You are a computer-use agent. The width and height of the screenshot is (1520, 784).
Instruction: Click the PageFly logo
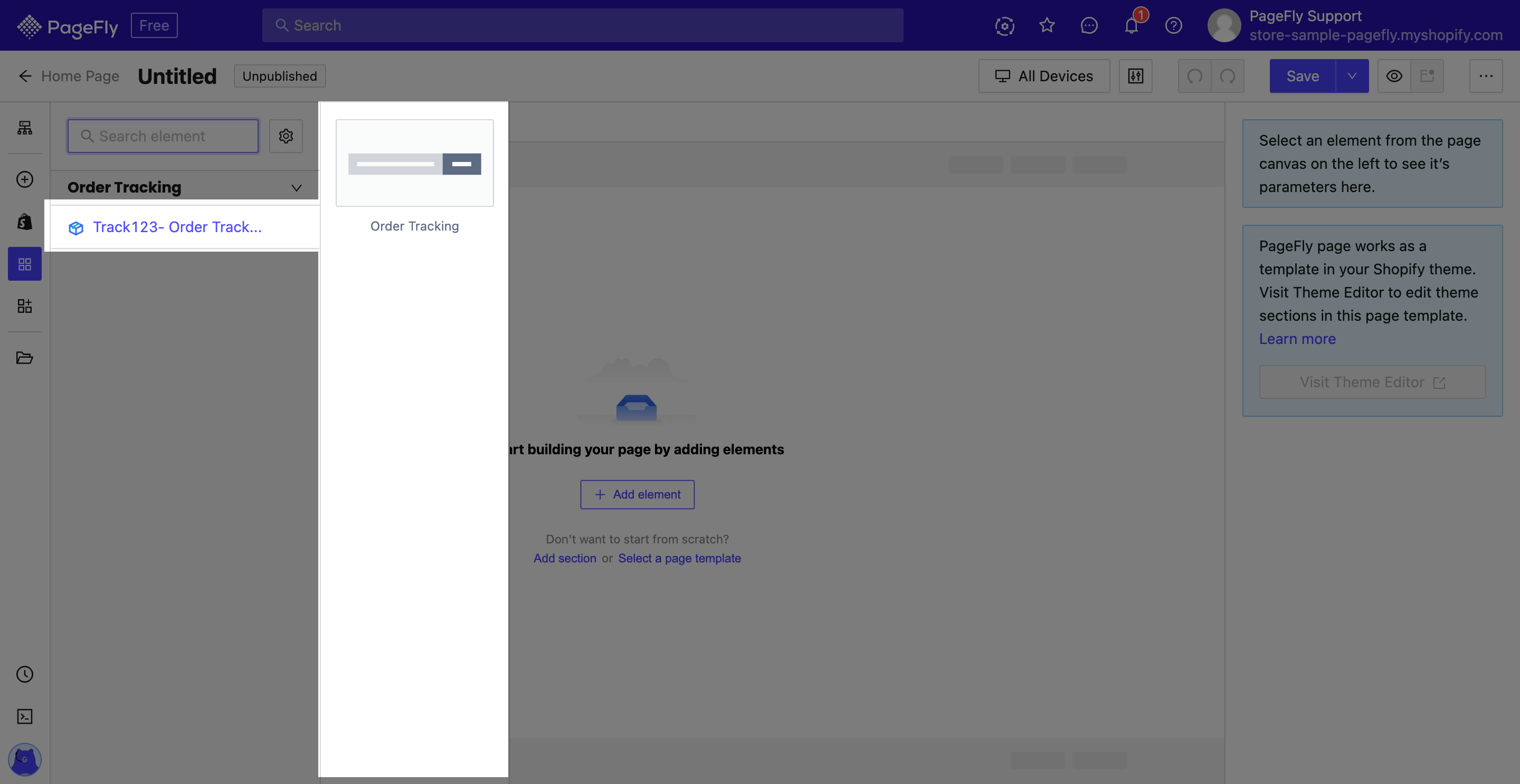pos(67,26)
